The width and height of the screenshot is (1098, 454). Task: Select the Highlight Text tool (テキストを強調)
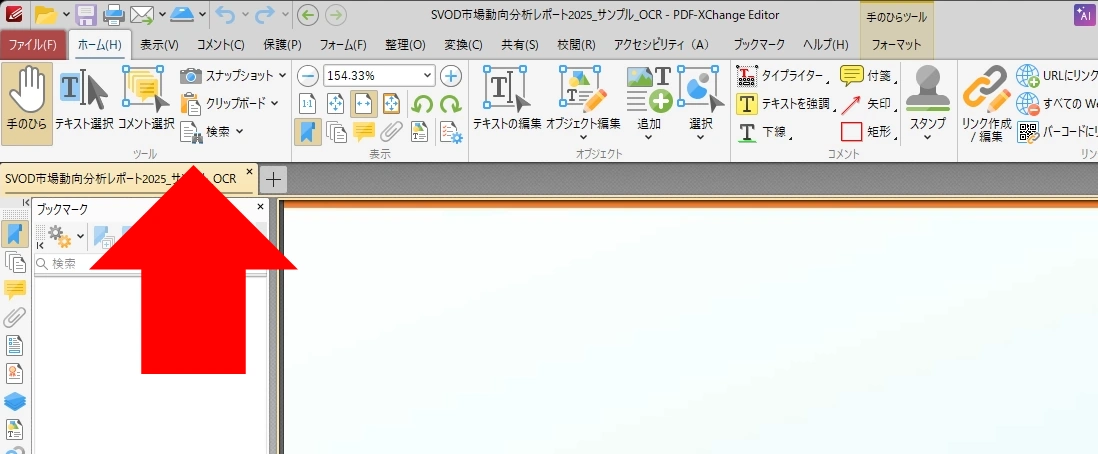[785, 104]
